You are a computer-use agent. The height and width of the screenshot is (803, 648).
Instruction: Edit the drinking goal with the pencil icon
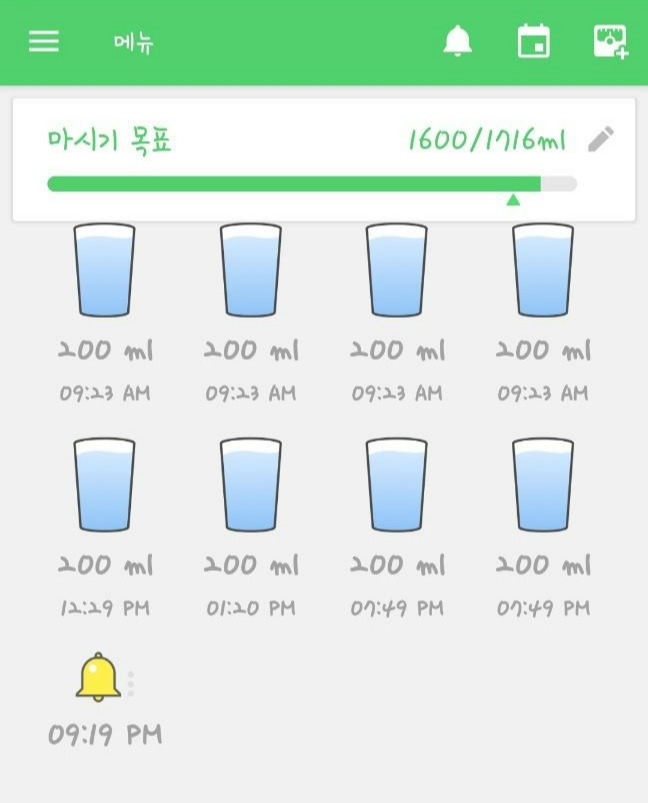(601, 140)
